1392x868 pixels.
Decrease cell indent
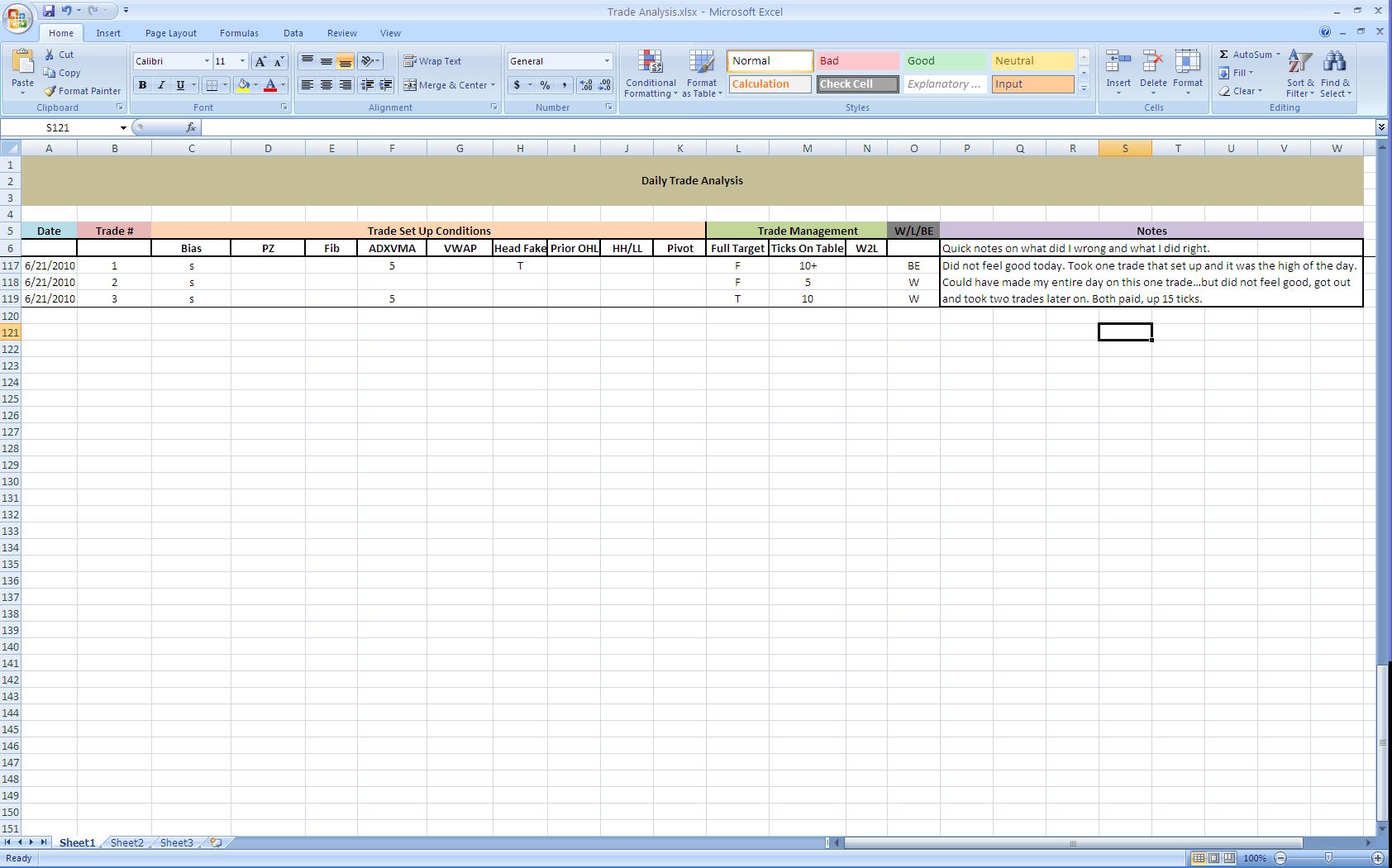(x=366, y=85)
